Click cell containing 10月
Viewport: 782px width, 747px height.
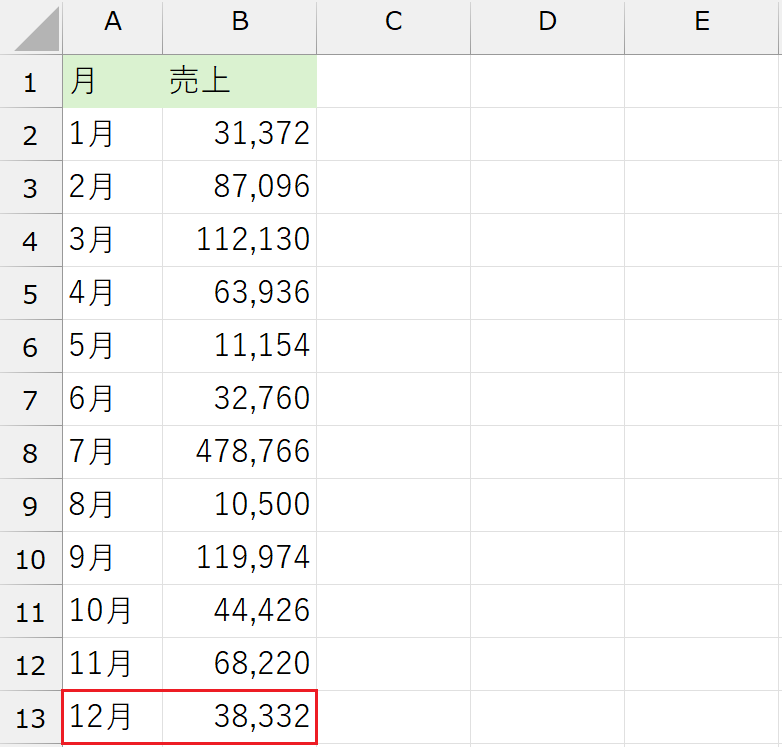click(x=112, y=611)
